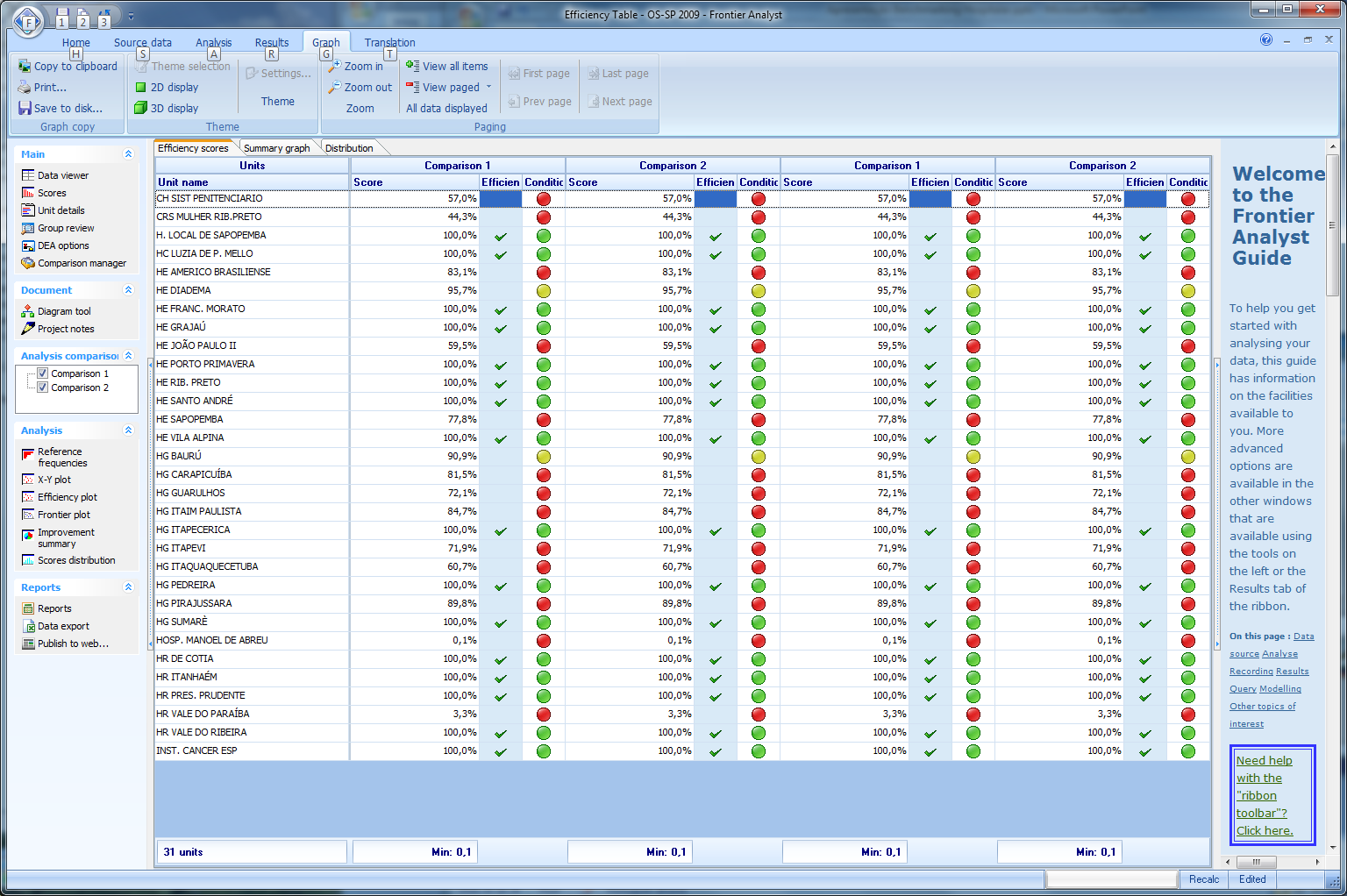Open Group review
Viewport: 1347px width, 896px height.
58,228
